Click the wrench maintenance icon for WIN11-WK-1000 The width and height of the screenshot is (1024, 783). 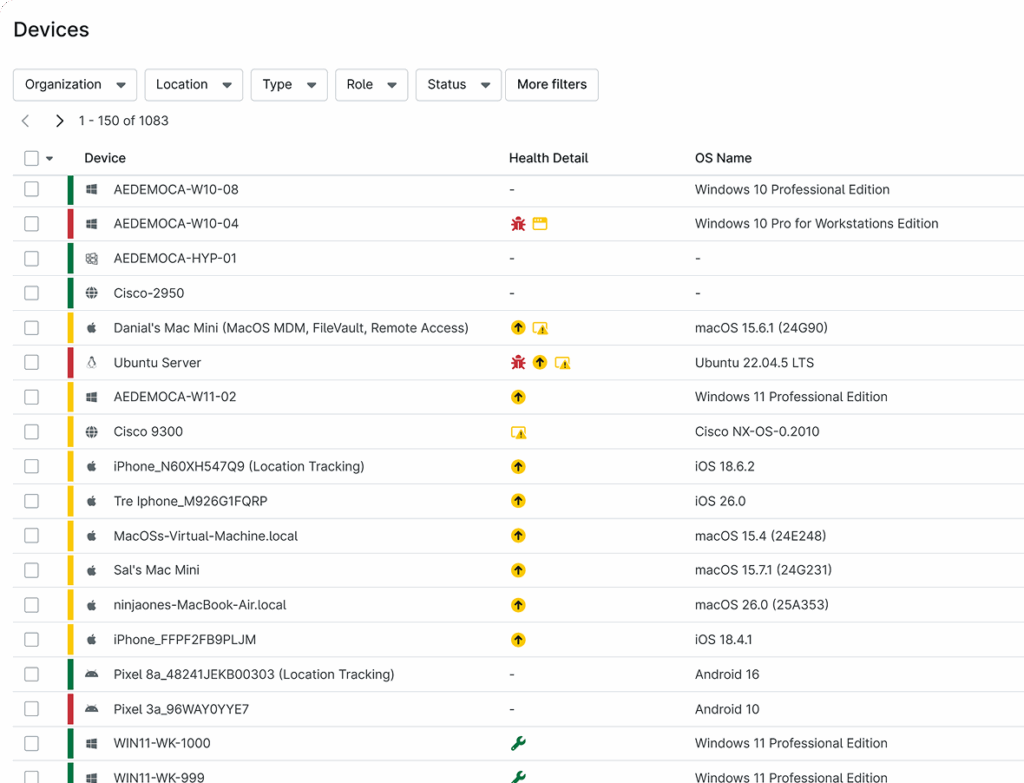point(517,743)
